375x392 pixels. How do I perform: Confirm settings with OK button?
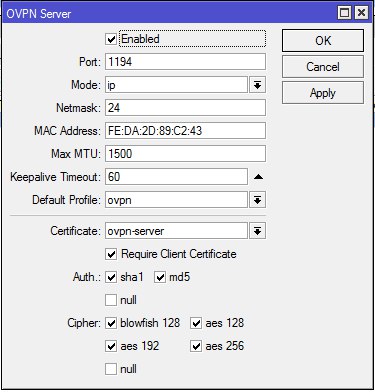pos(323,41)
